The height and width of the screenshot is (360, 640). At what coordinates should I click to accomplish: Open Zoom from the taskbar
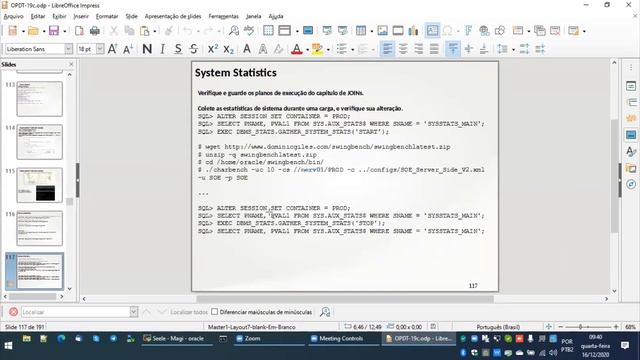coord(269,338)
